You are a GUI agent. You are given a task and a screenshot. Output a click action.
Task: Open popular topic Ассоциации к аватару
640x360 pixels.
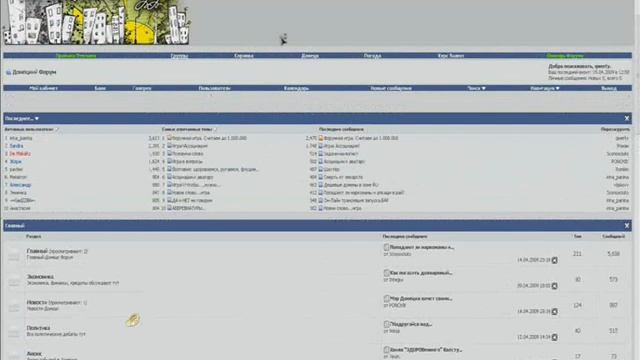pos(193,177)
